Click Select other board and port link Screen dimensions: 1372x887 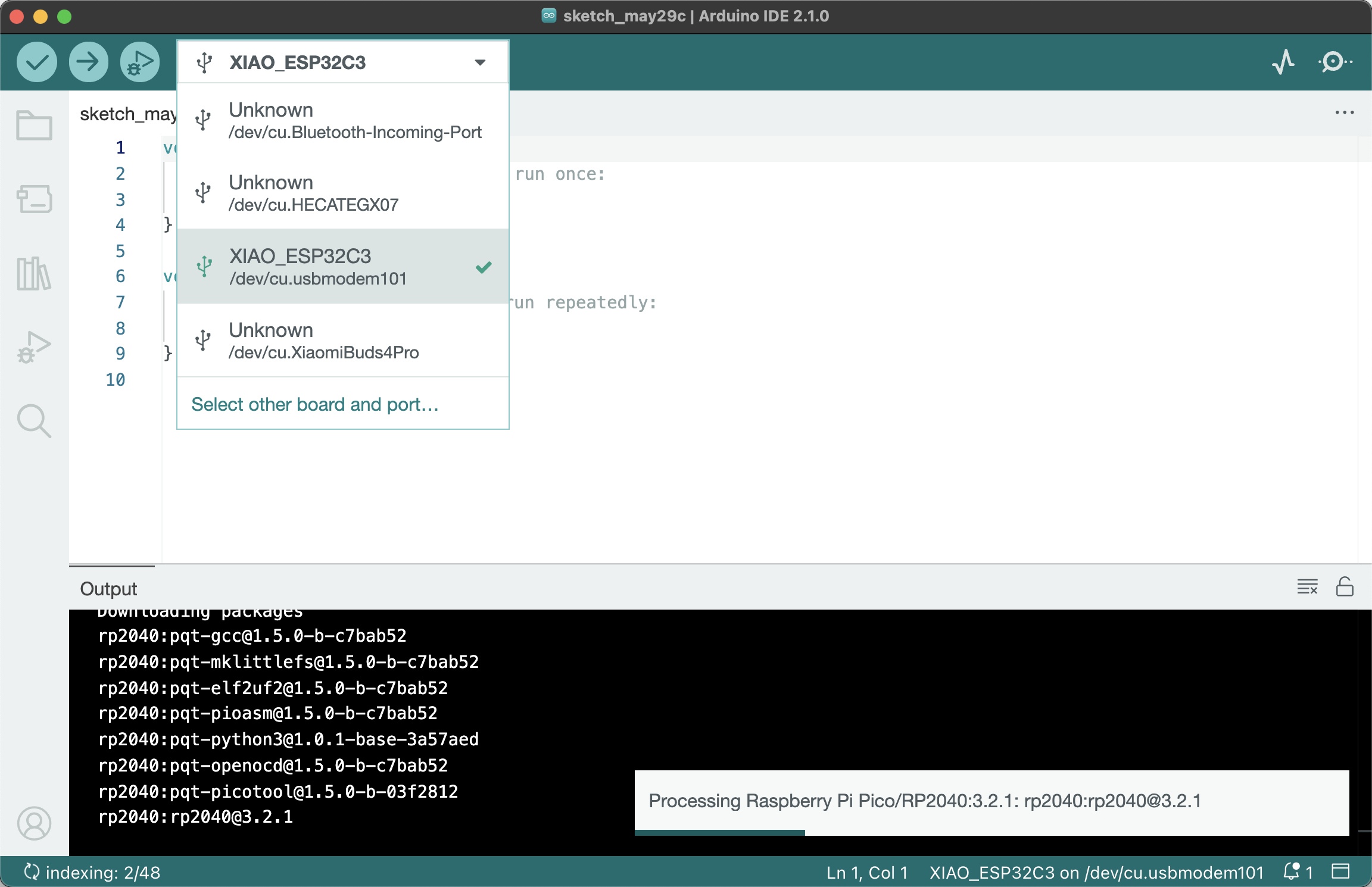[315, 405]
